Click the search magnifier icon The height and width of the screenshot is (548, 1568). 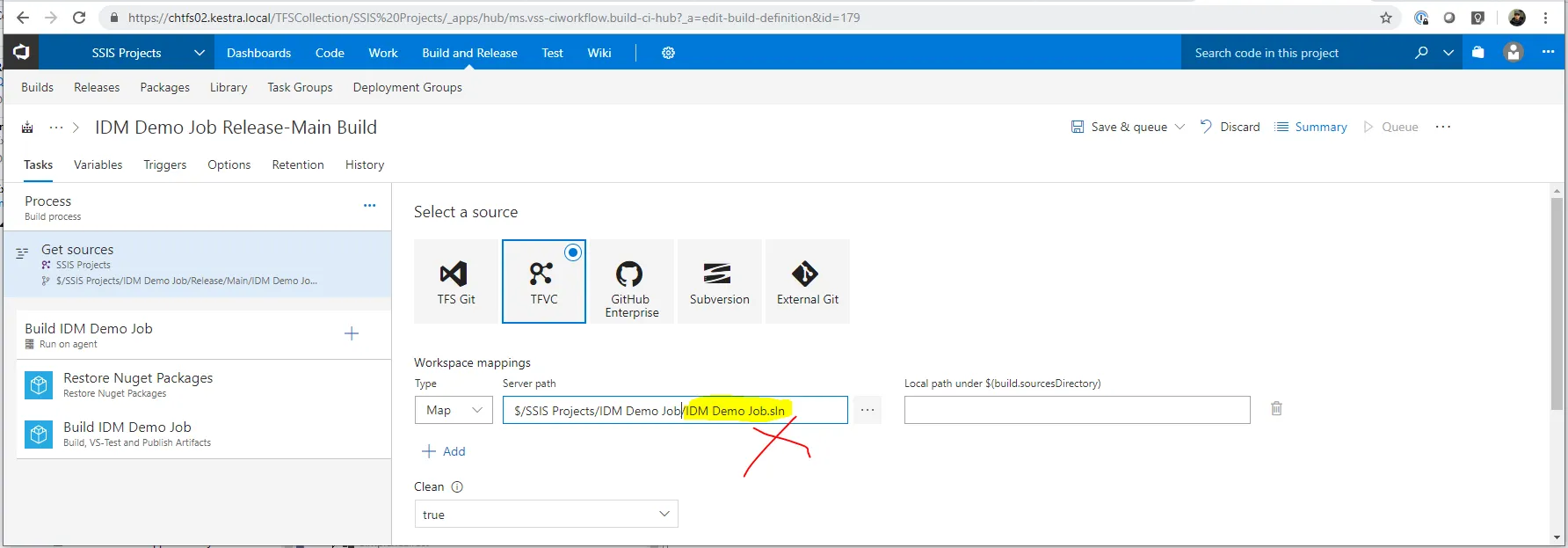click(x=1421, y=53)
